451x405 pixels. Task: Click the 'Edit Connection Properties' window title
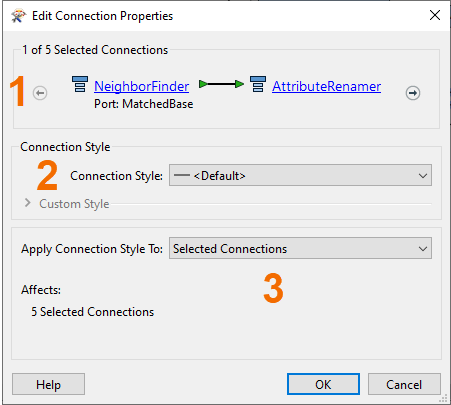pyautogui.click(x=102, y=16)
